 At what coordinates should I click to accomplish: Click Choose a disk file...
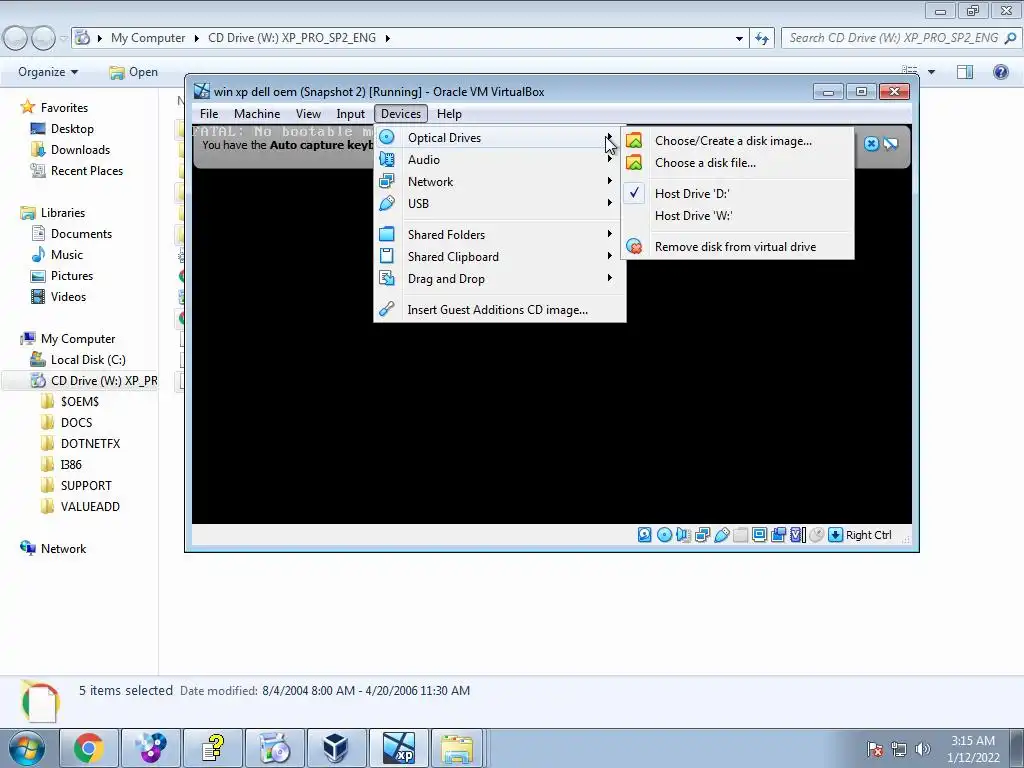738,163
